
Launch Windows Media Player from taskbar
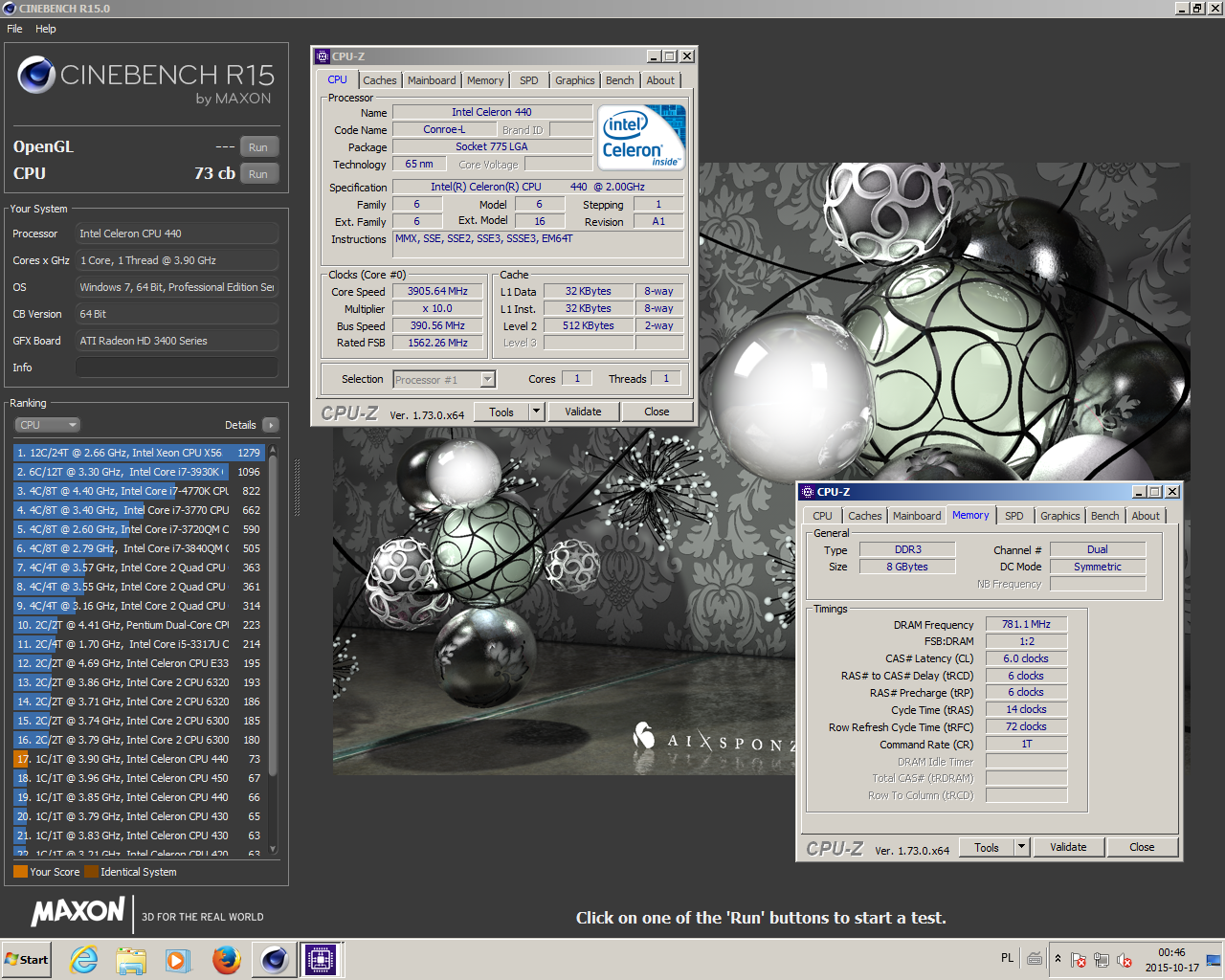click(x=178, y=959)
